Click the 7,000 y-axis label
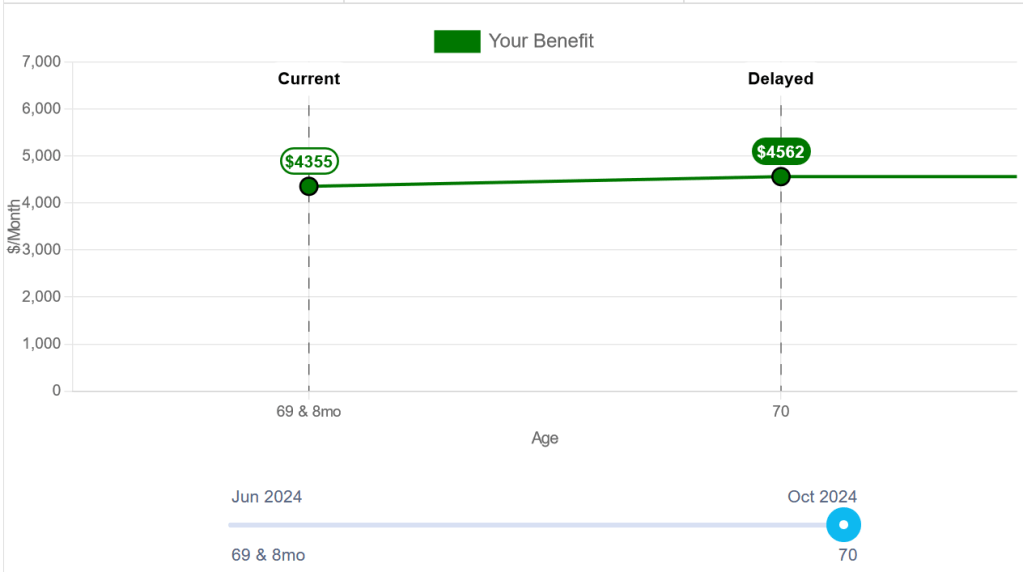 [41, 62]
